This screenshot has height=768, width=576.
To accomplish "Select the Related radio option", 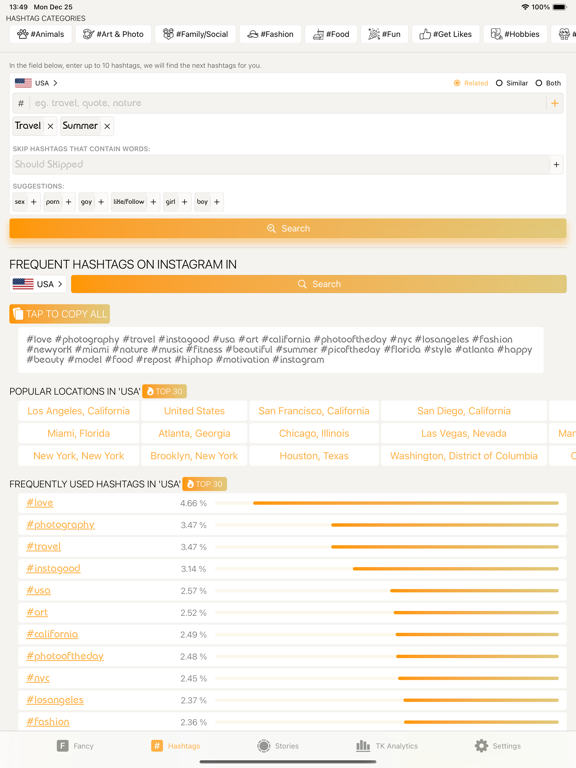I will pyautogui.click(x=471, y=83).
